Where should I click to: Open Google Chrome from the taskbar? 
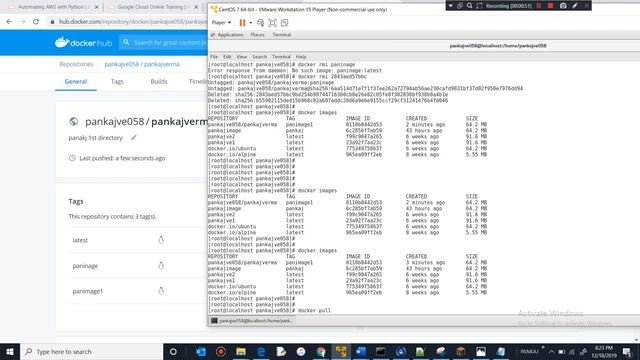(321, 351)
